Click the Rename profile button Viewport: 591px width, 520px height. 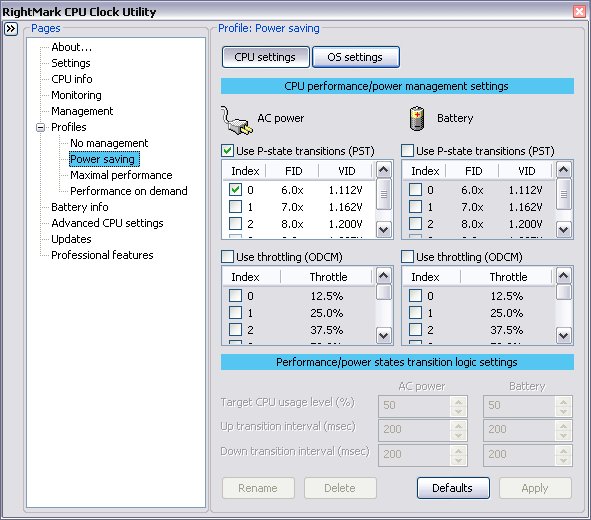pyautogui.click(x=258, y=488)
